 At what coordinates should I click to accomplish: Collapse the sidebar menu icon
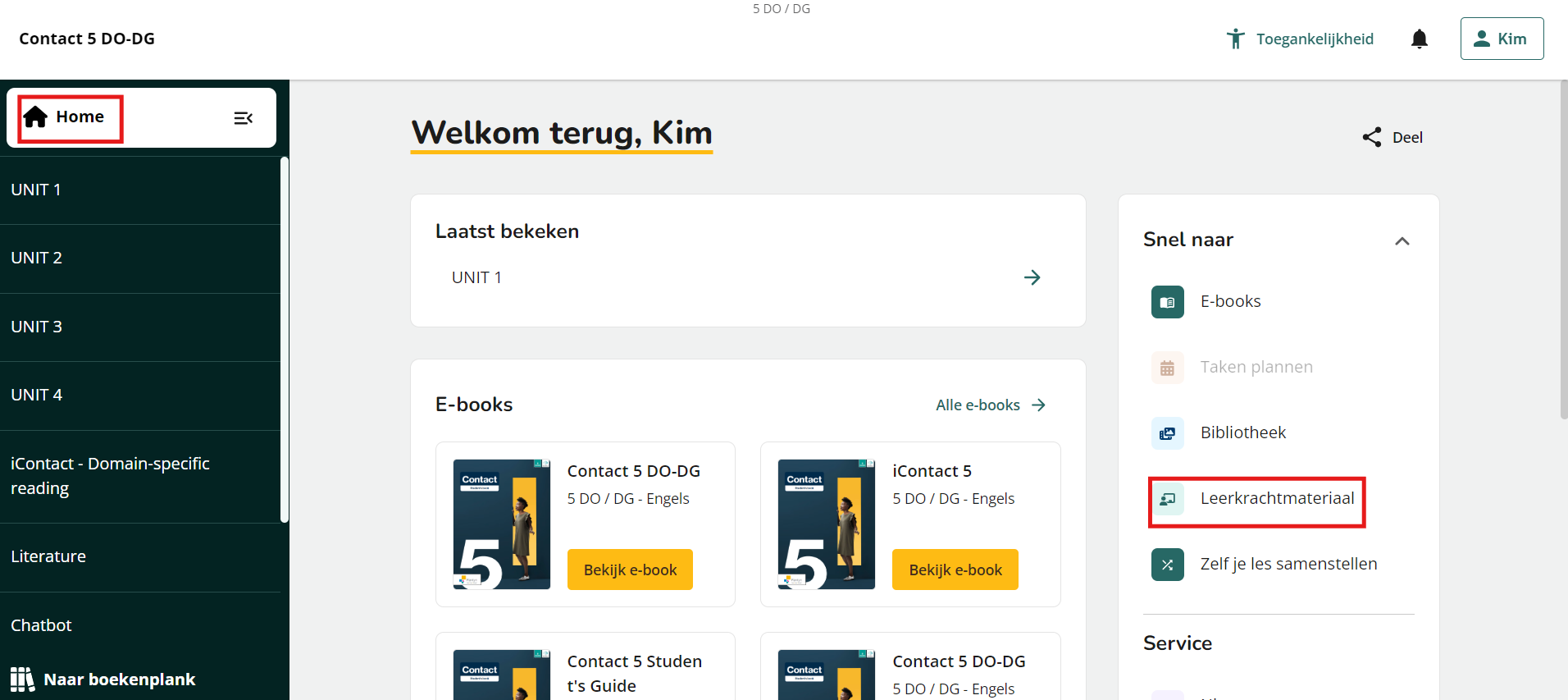pos(243,118)
